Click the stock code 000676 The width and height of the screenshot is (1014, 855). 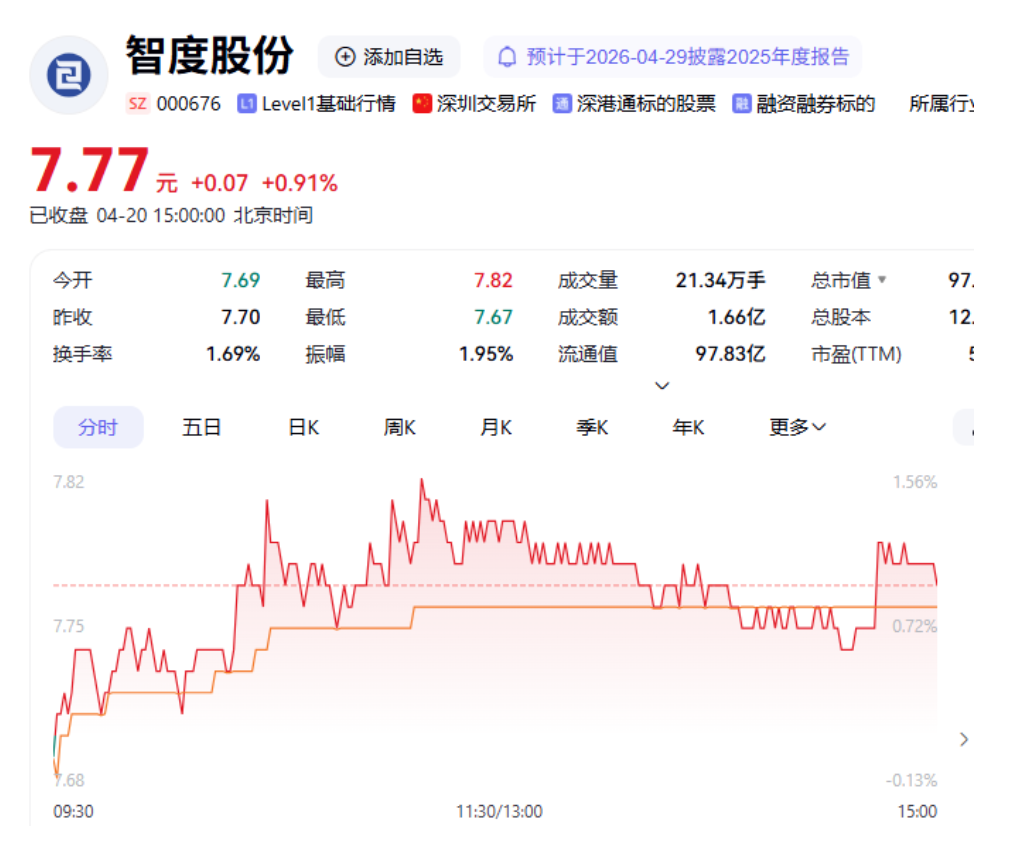[188, 103]
